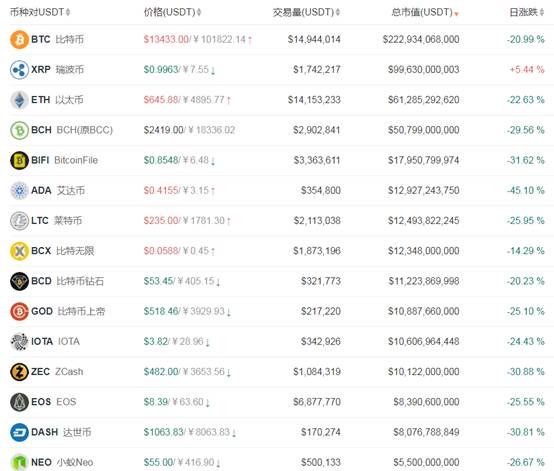
Task: Click NEO market cap $5,500,000,000
Action: (426, 462)
